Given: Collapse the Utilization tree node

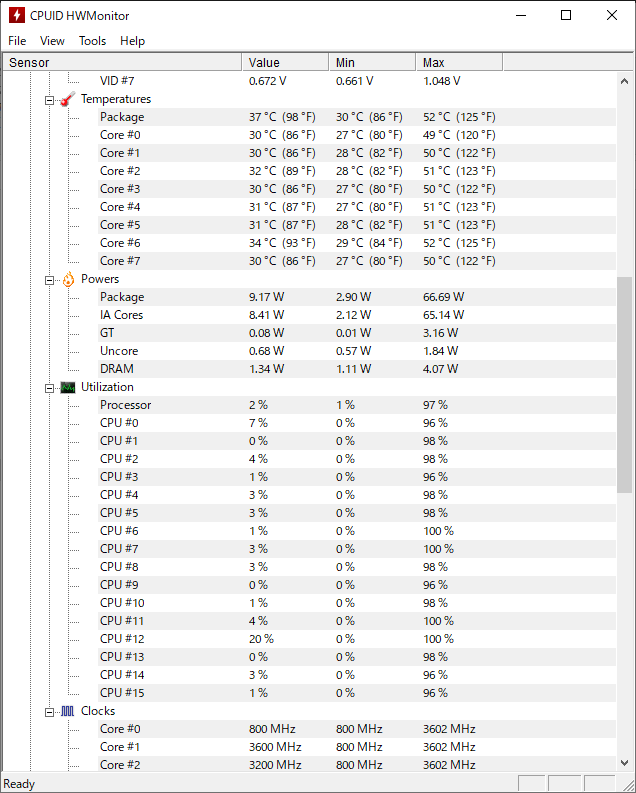Looking at the screenshot, I should 50,387.
